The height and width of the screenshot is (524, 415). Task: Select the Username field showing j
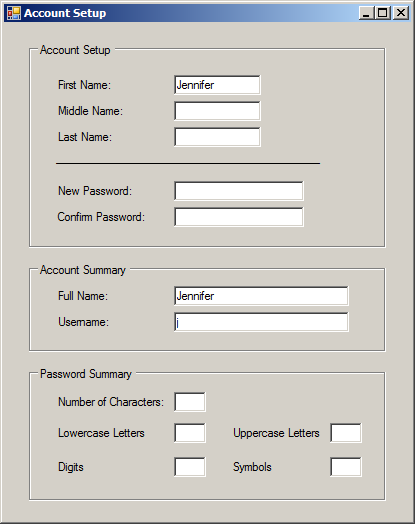pos(261,322)
